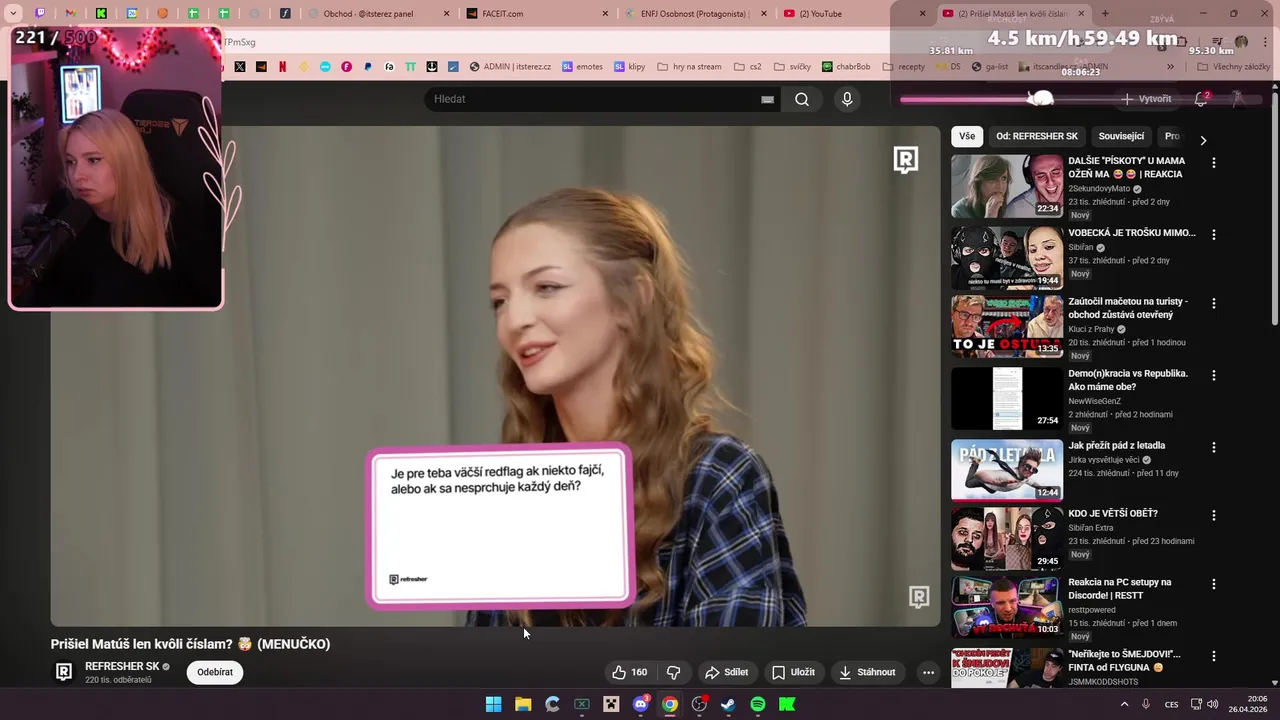The height and width of the screenshot is (720, 1280).
Task: Open the 'cs2' bookmarks folder
Action: pos(748,67)
